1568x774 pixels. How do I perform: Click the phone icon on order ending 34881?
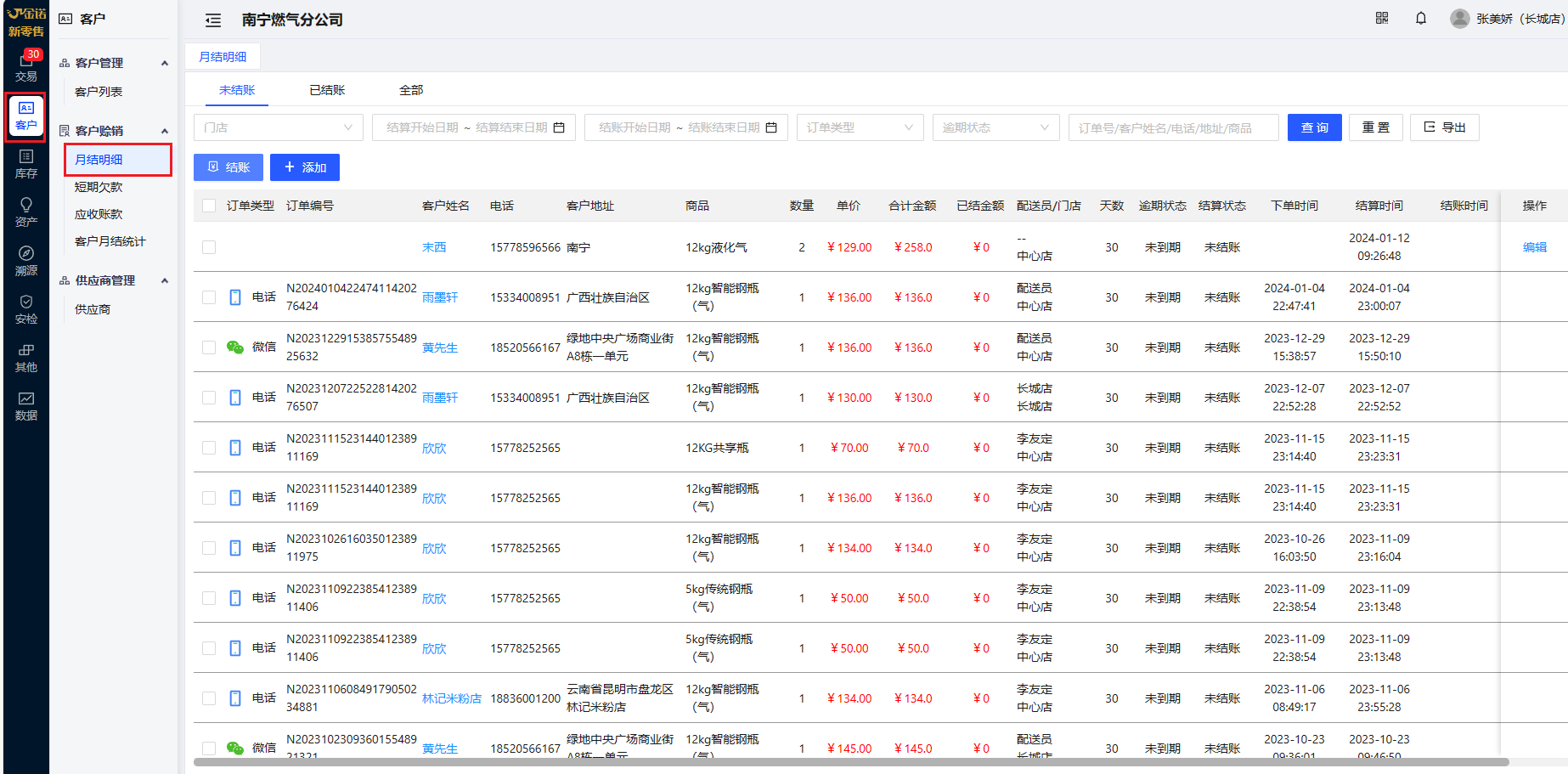tap(235, 698)
